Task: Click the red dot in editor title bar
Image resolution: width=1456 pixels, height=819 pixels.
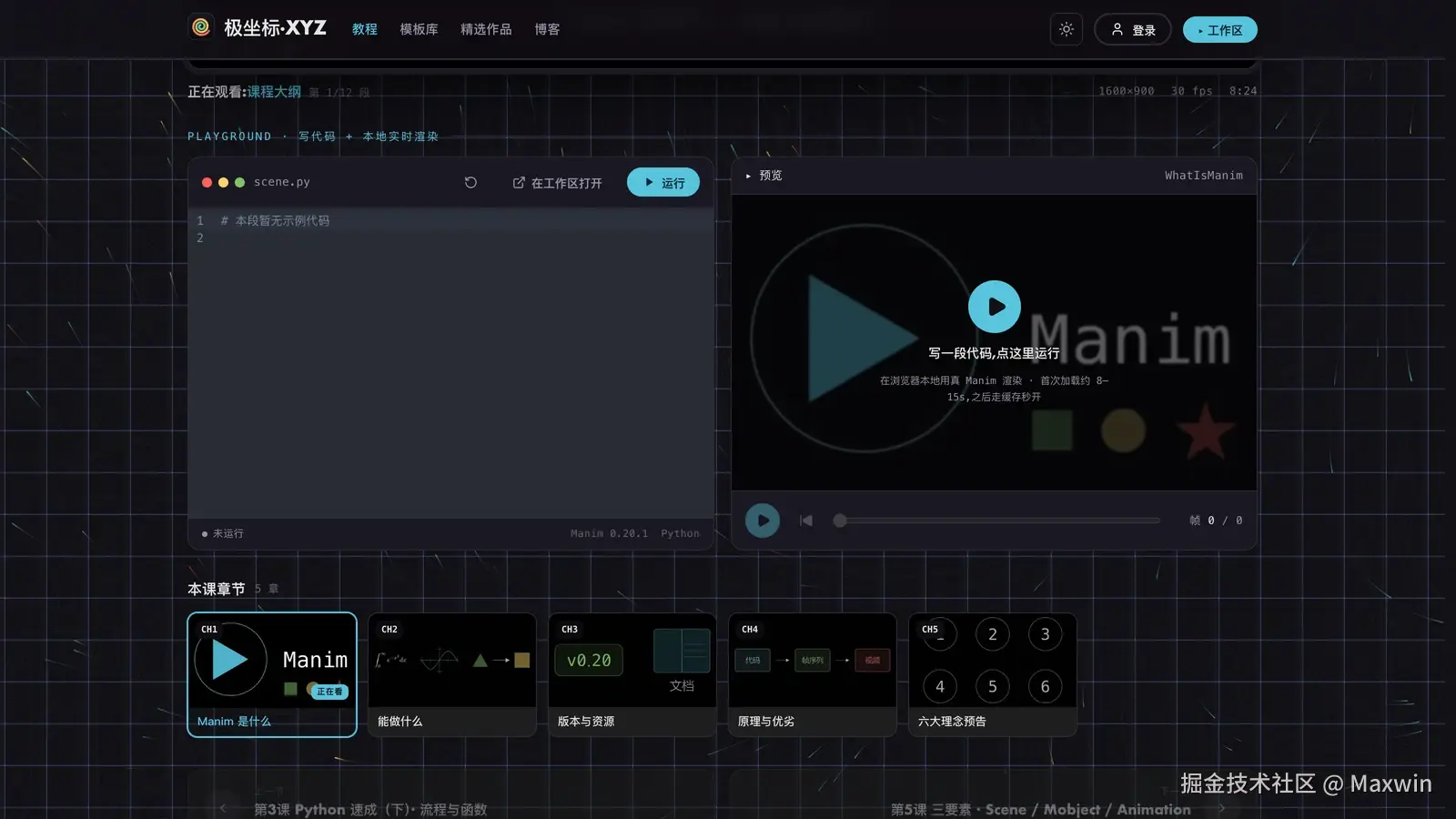Action: tap(207, 182)
